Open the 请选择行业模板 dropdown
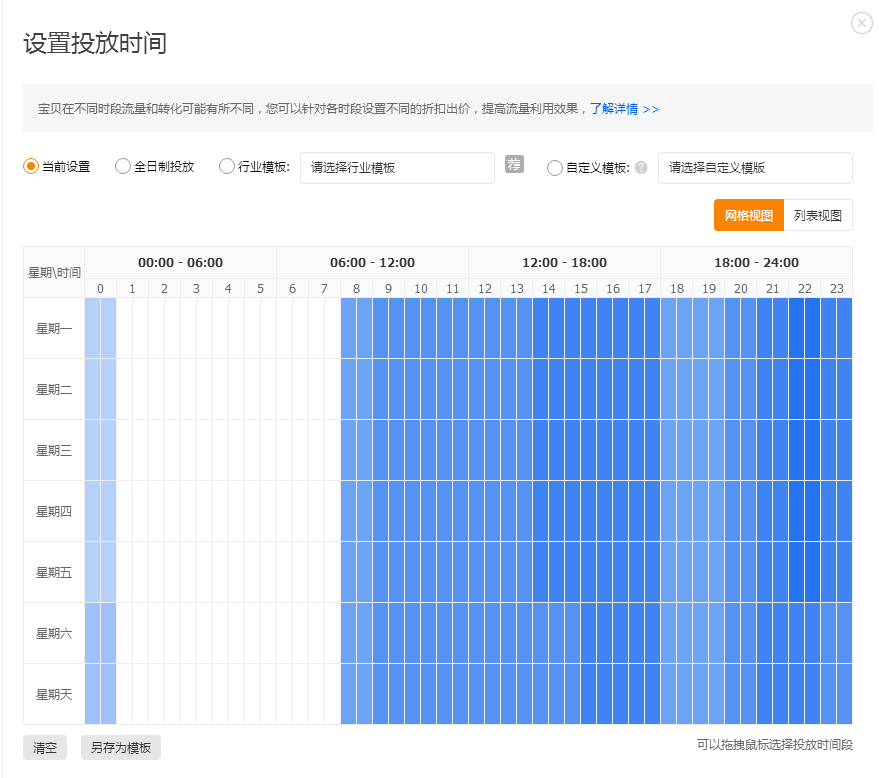 pos(398,168)
